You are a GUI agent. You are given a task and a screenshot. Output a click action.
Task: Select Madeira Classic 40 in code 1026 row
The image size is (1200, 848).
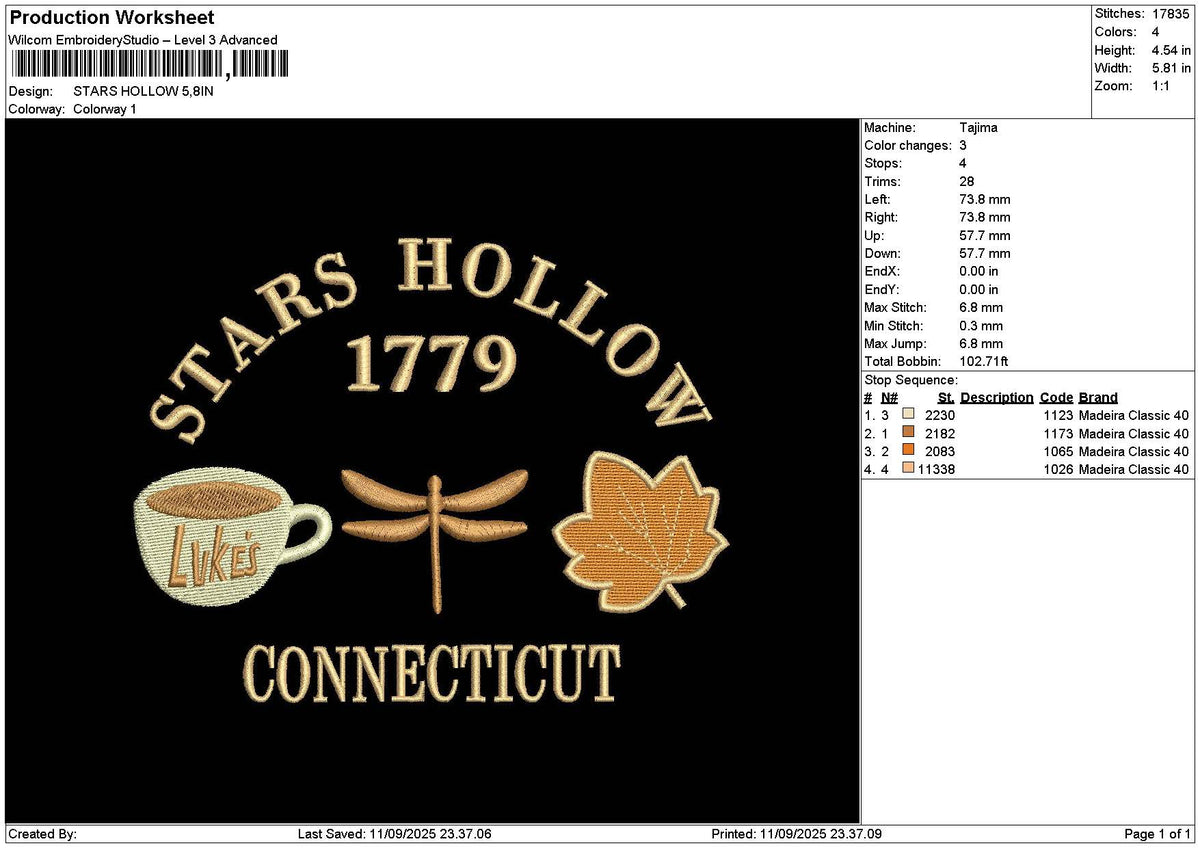(x=1134, y=469)
